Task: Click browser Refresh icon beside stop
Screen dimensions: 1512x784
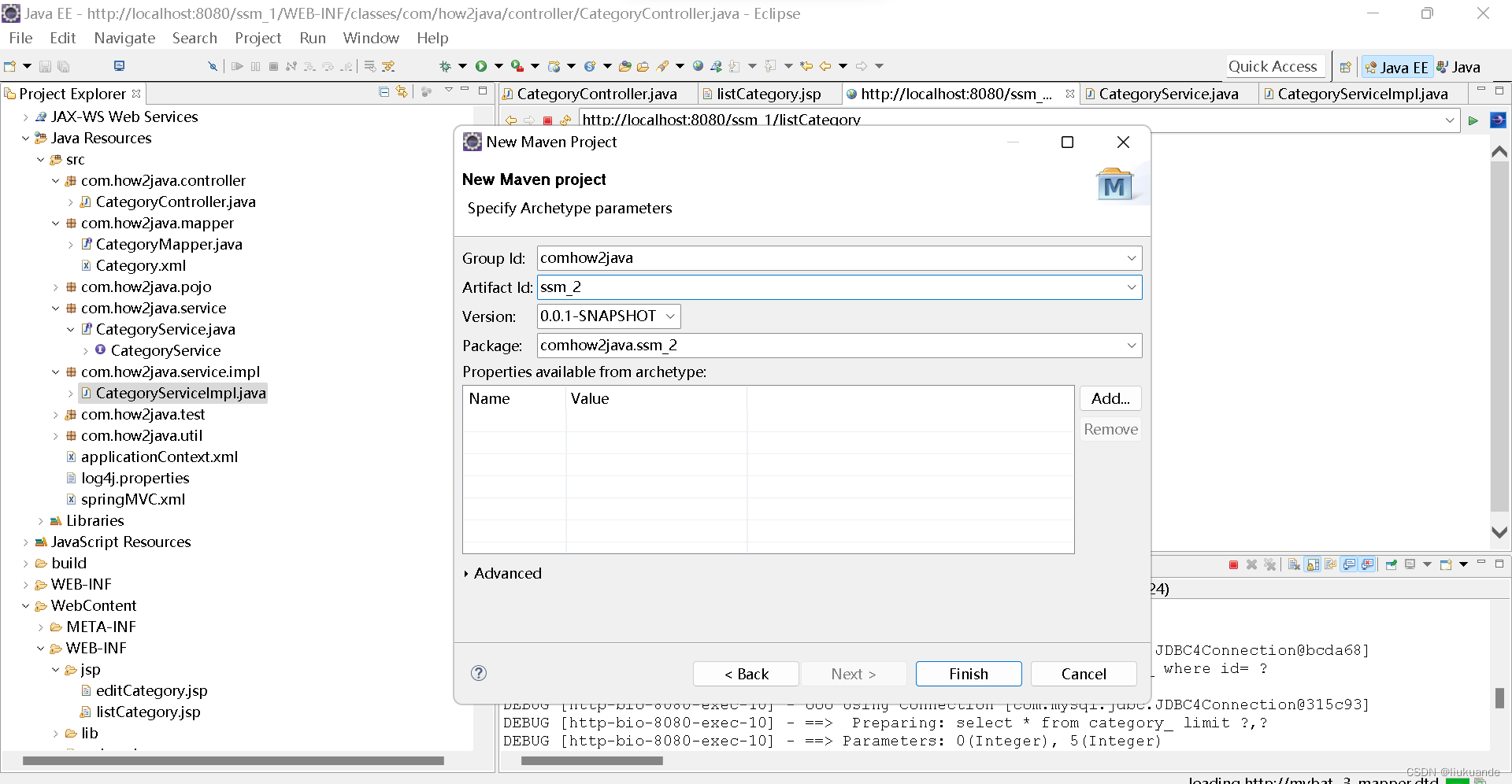Action: tap(565, 120)
